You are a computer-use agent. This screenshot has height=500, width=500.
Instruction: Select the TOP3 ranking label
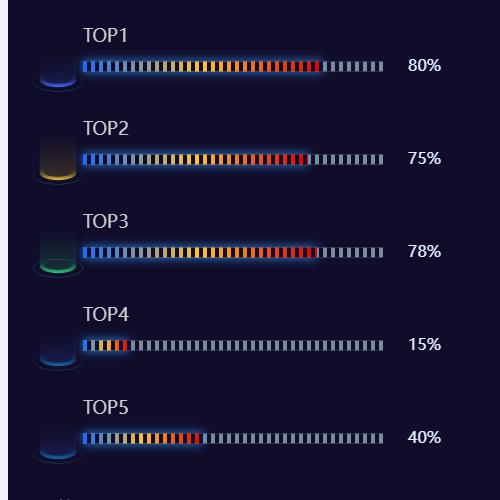click(x=106, y=221)
